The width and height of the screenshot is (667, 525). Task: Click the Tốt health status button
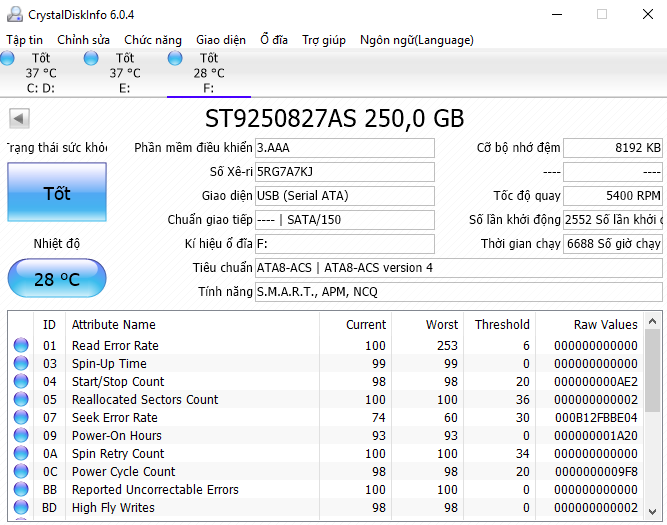coord(57,193)
